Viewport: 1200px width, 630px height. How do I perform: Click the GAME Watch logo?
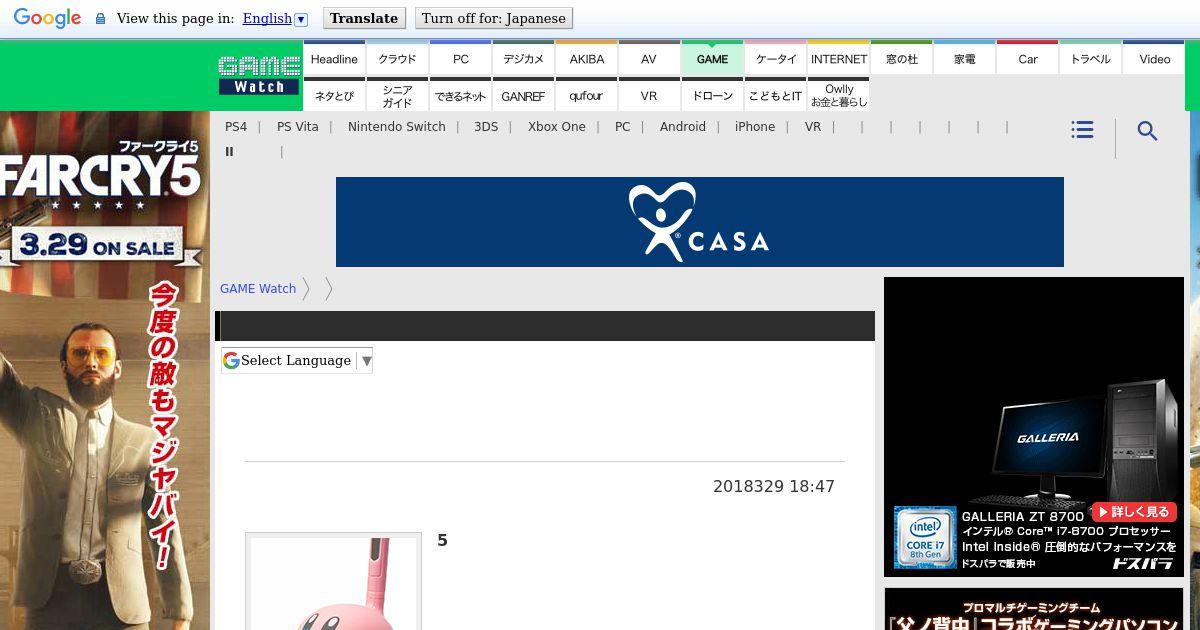(x=259, y=76)
